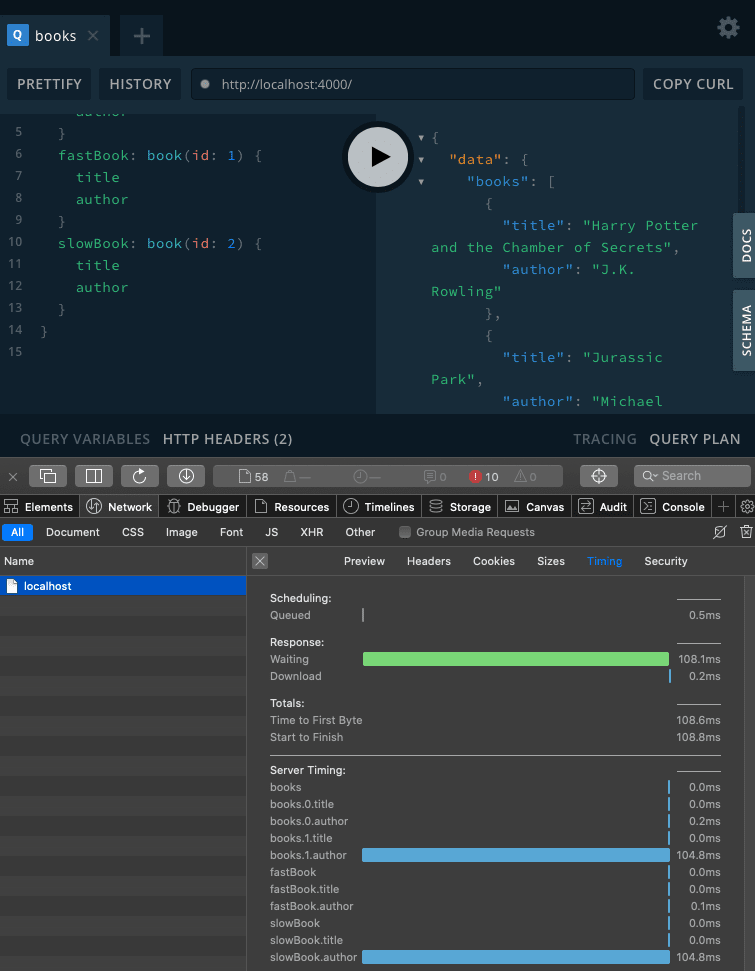Screen dimensions: 755x971
Task: Click the inspector Search field
Action: pos(692,476)
